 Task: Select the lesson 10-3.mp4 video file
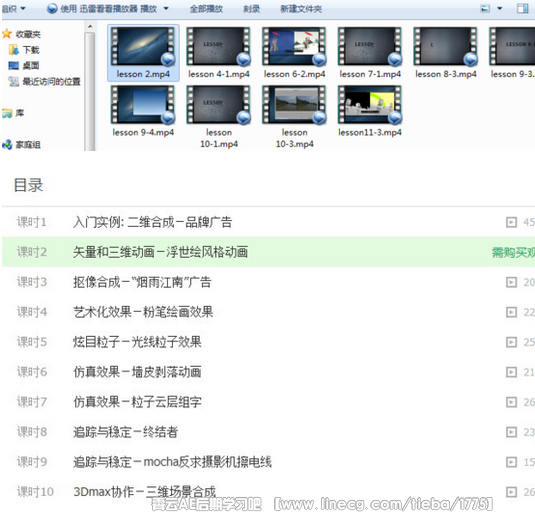294,117
